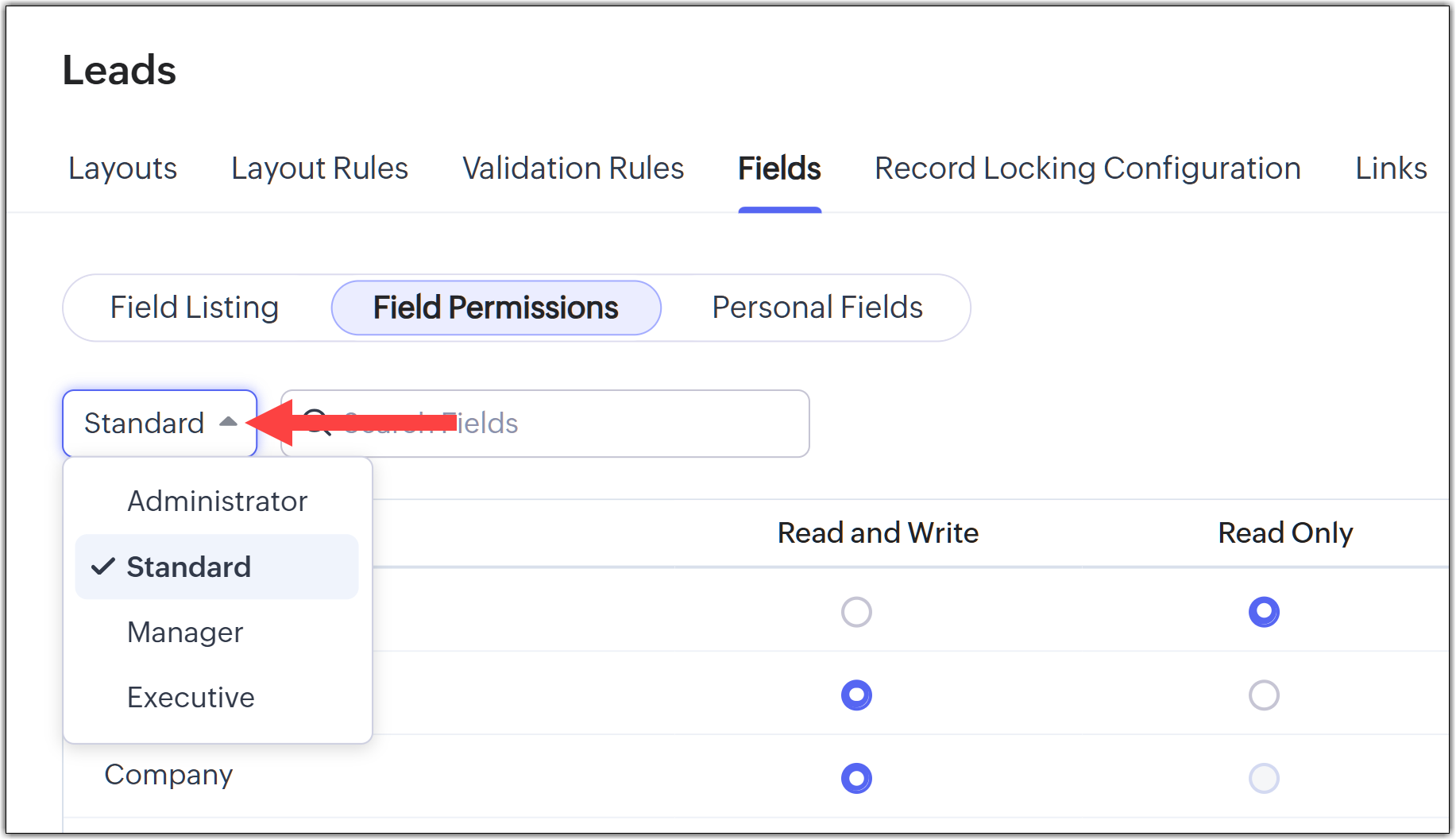Screen dimensions: 1456x840
Task: Select the checked Standard option
Action: coord(189,567)
